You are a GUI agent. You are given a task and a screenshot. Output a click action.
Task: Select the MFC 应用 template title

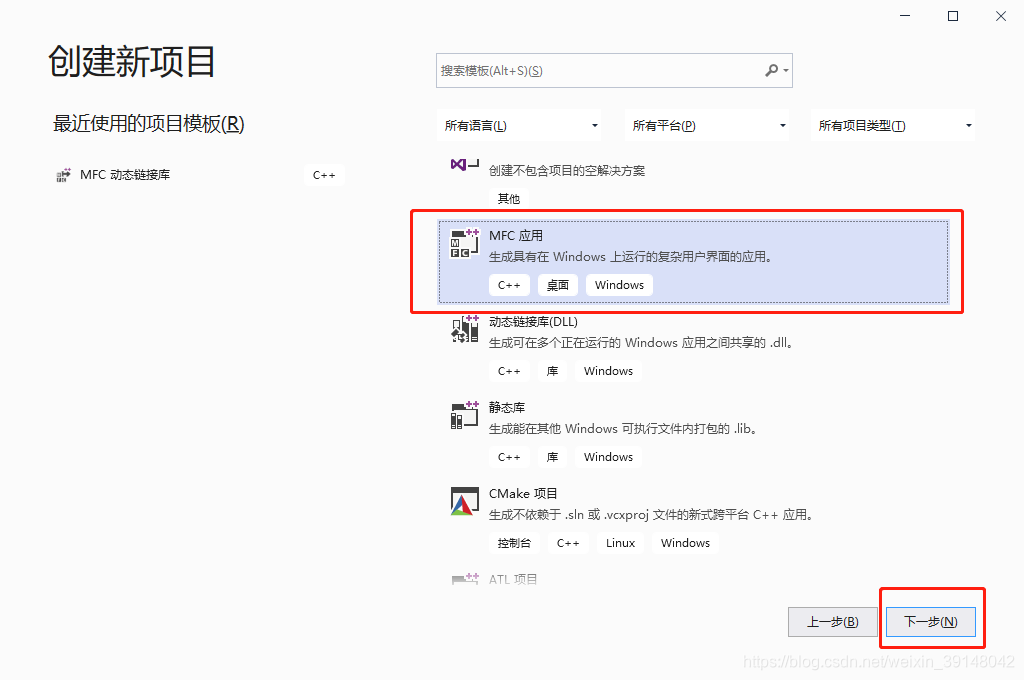516,236
